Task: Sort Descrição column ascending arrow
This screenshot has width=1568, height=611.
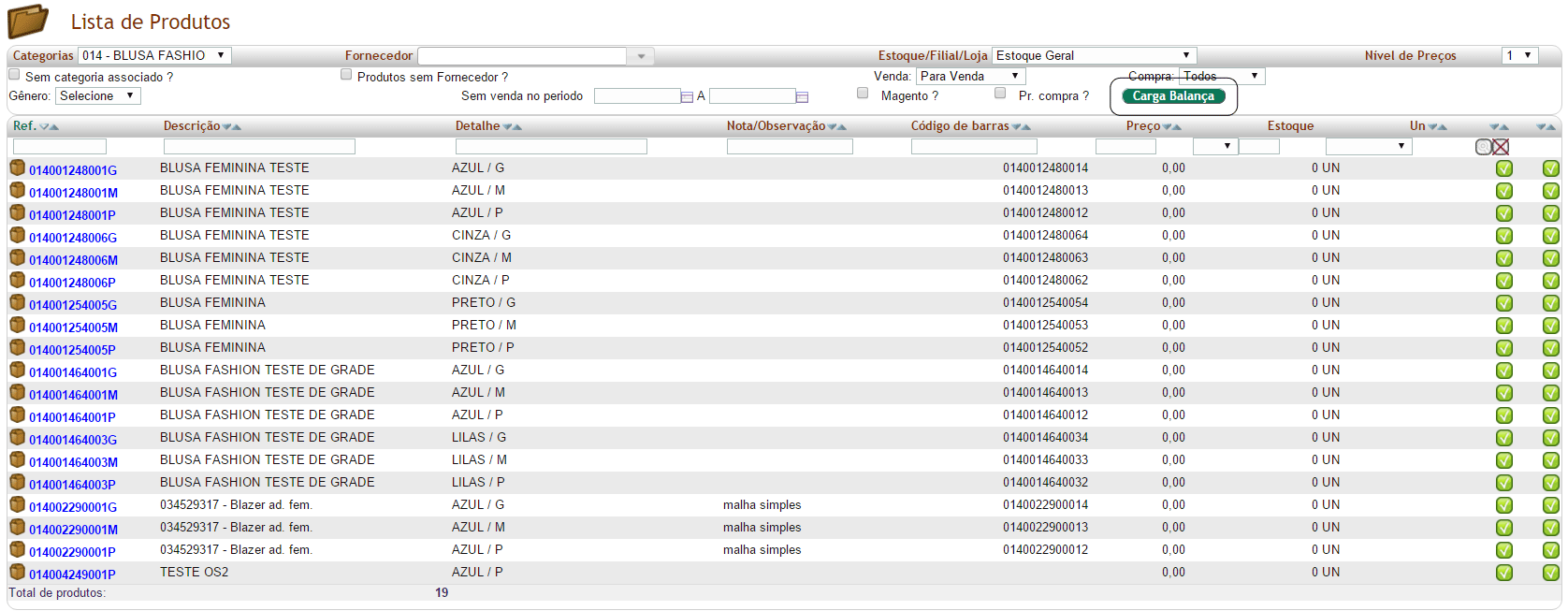Action: click(237, 127)
